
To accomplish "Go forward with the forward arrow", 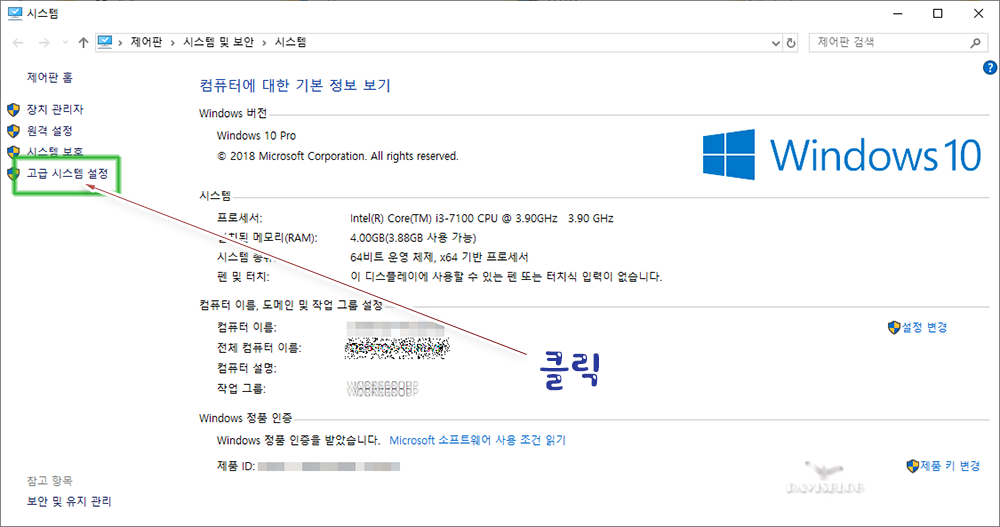I will coord(44,43).
